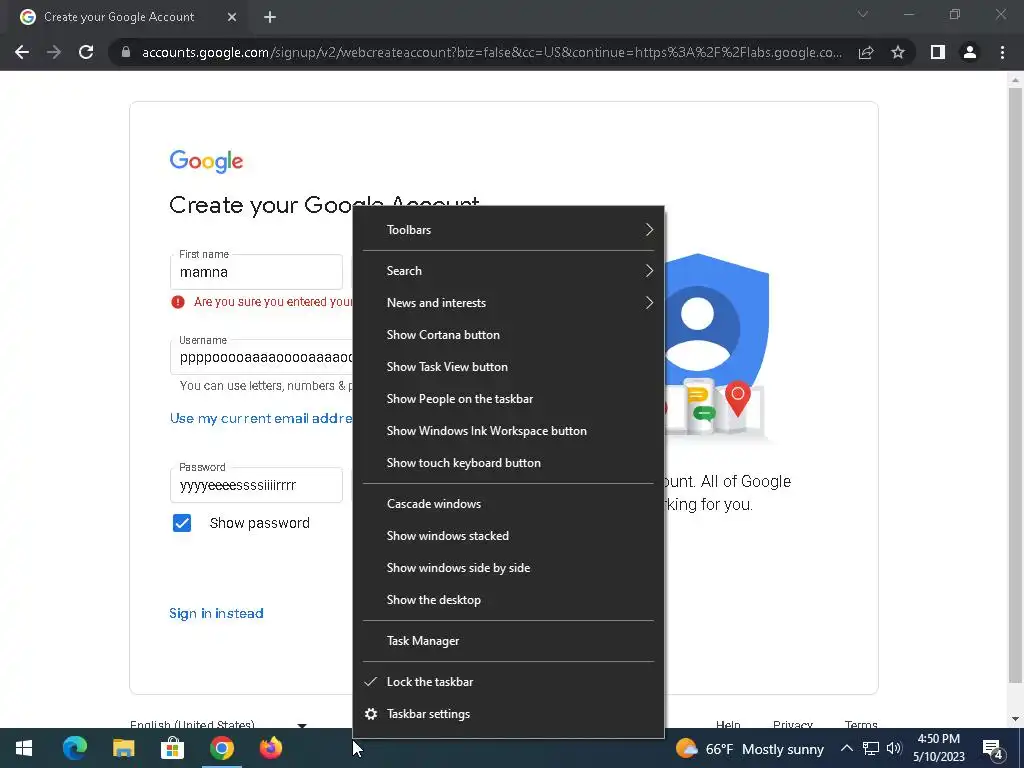This screenshot has height=768, width=1024.
Task: Launch Firefox from the taskbar
Action: pos(271,748)
